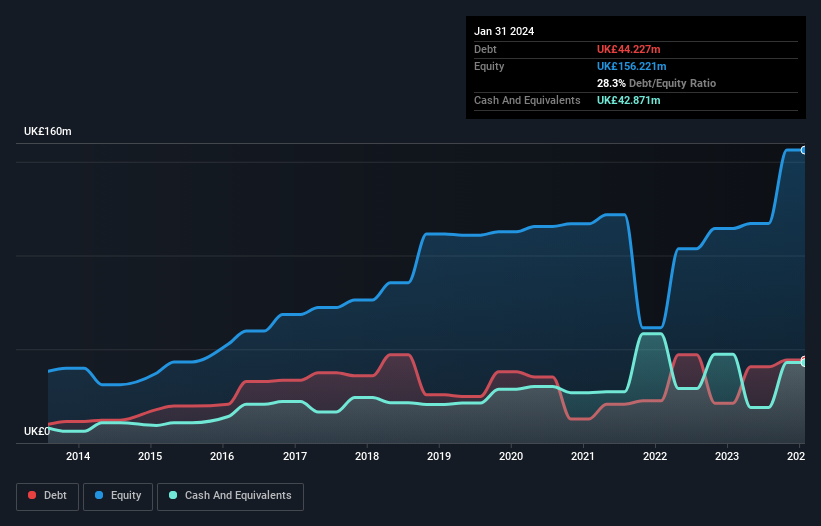Screen dimensions: 821x526
Task: Click the Jan 31 2024 tooltip date
Action: [x=504, y=31]
